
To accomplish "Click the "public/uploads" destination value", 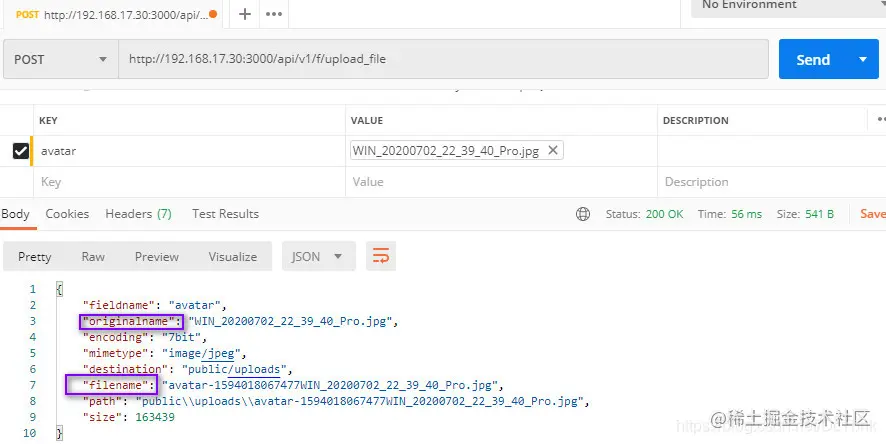I will coord(234,369).
